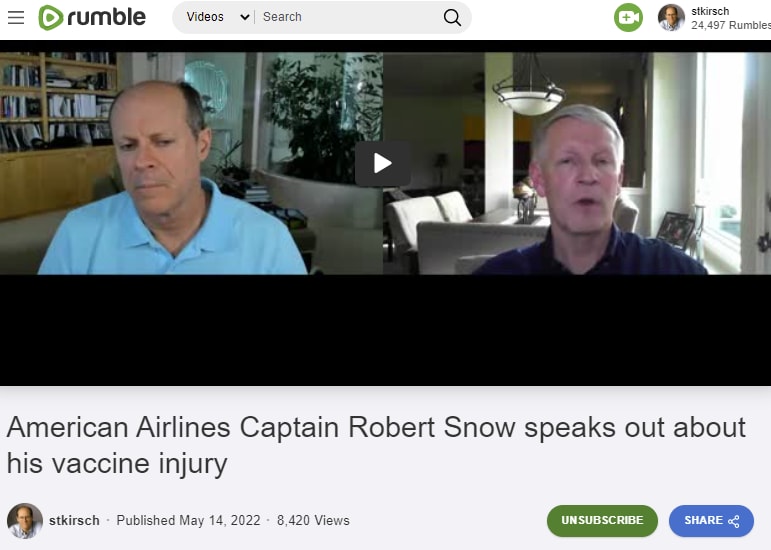Play the video with center play button
Image resolution: width=771 pixels, height=550 pixels.
(383, 163)
